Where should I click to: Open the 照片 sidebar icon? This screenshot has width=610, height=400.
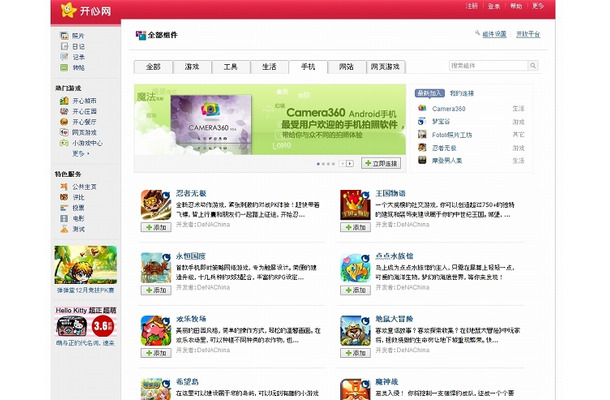tap(64, 36)
